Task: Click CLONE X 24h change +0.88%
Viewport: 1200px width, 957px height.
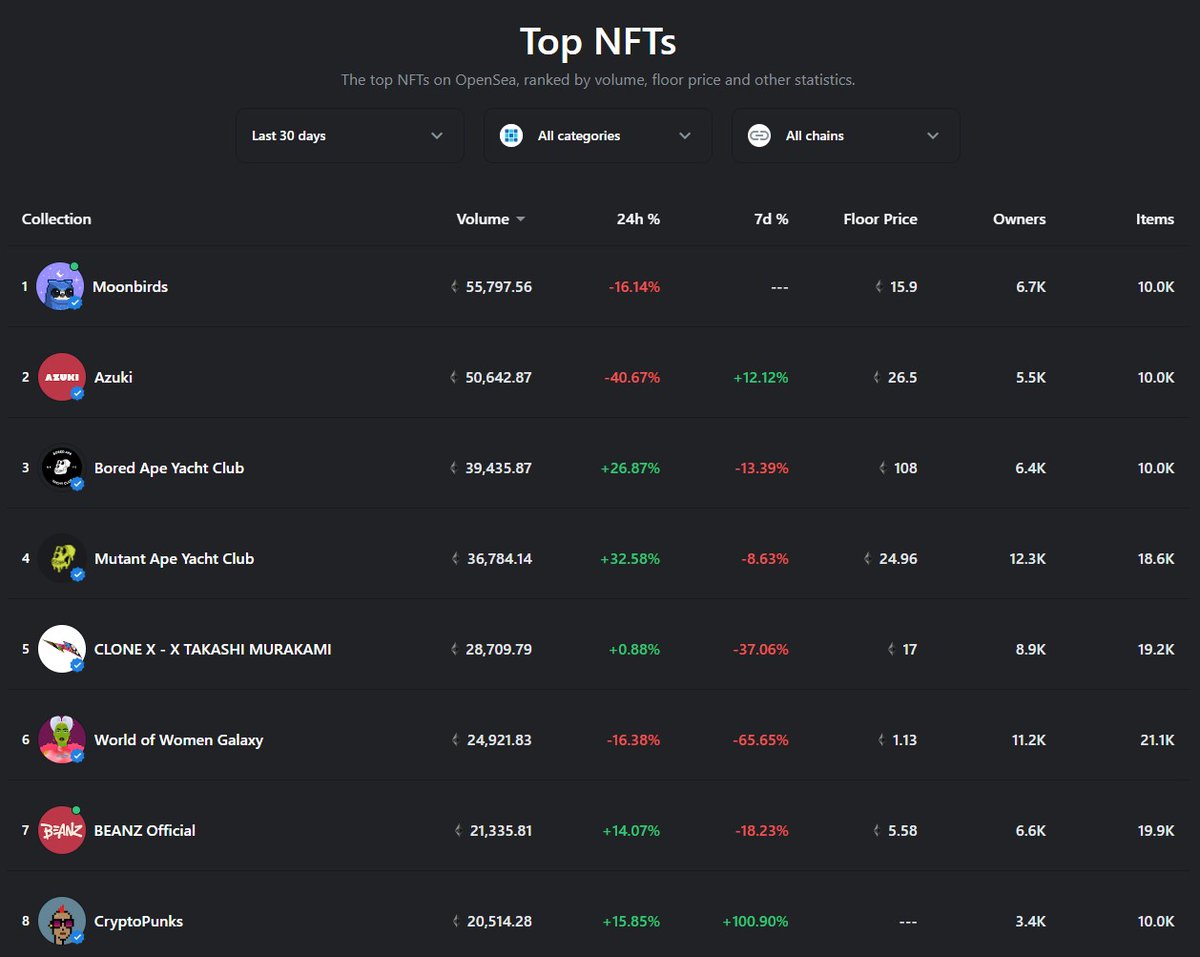Action: 634,649
